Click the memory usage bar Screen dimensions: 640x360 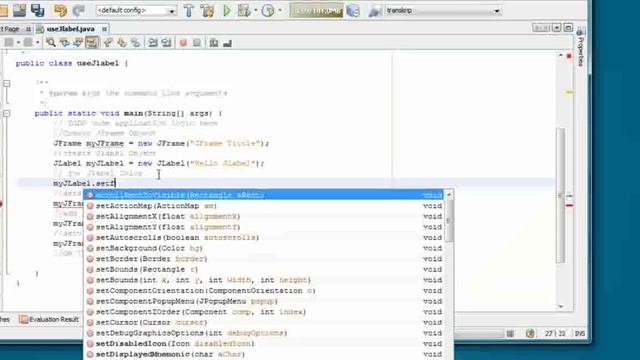(316, 11)
